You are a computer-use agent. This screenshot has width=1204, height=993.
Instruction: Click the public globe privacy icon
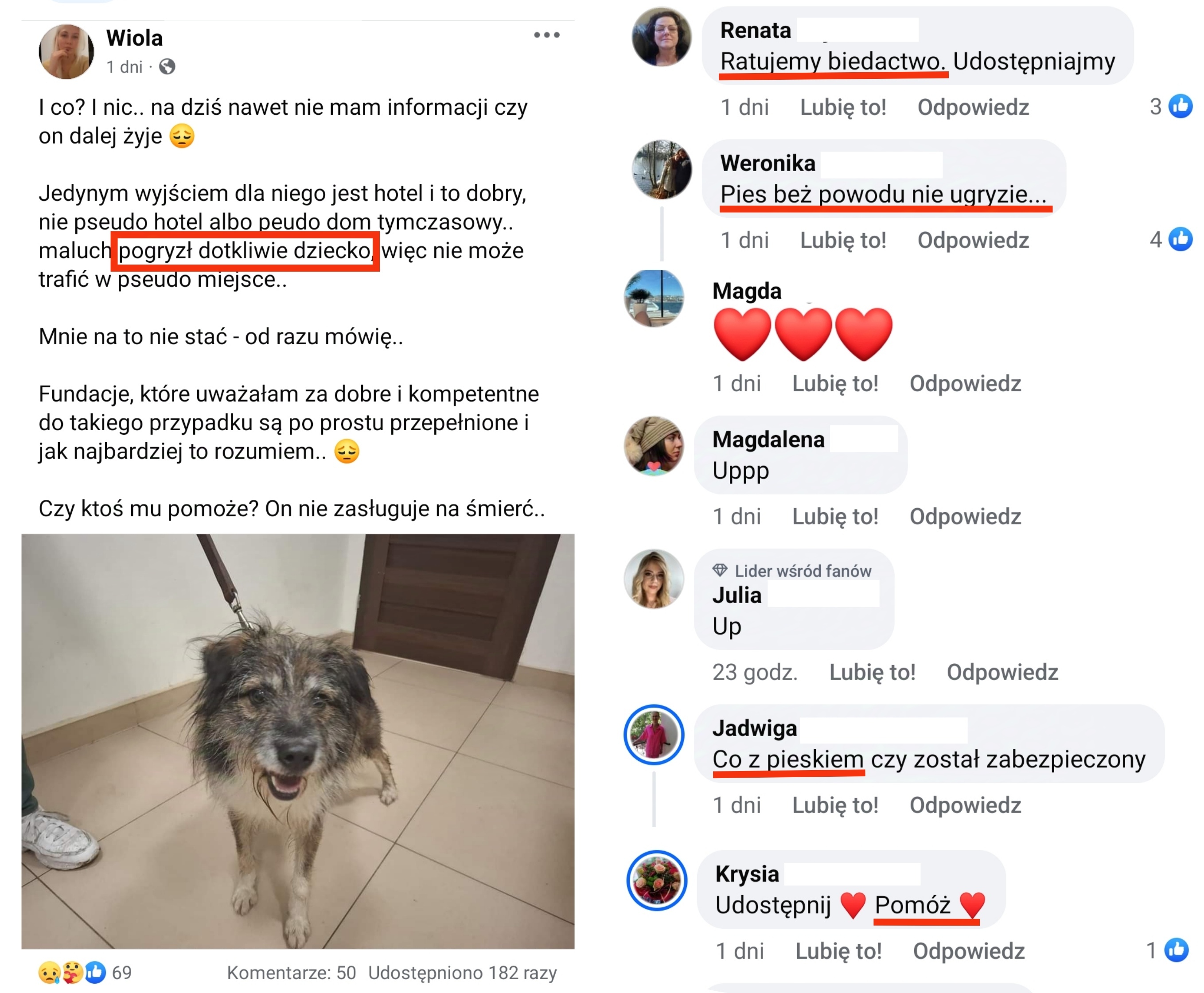click(x=167, y=67)
